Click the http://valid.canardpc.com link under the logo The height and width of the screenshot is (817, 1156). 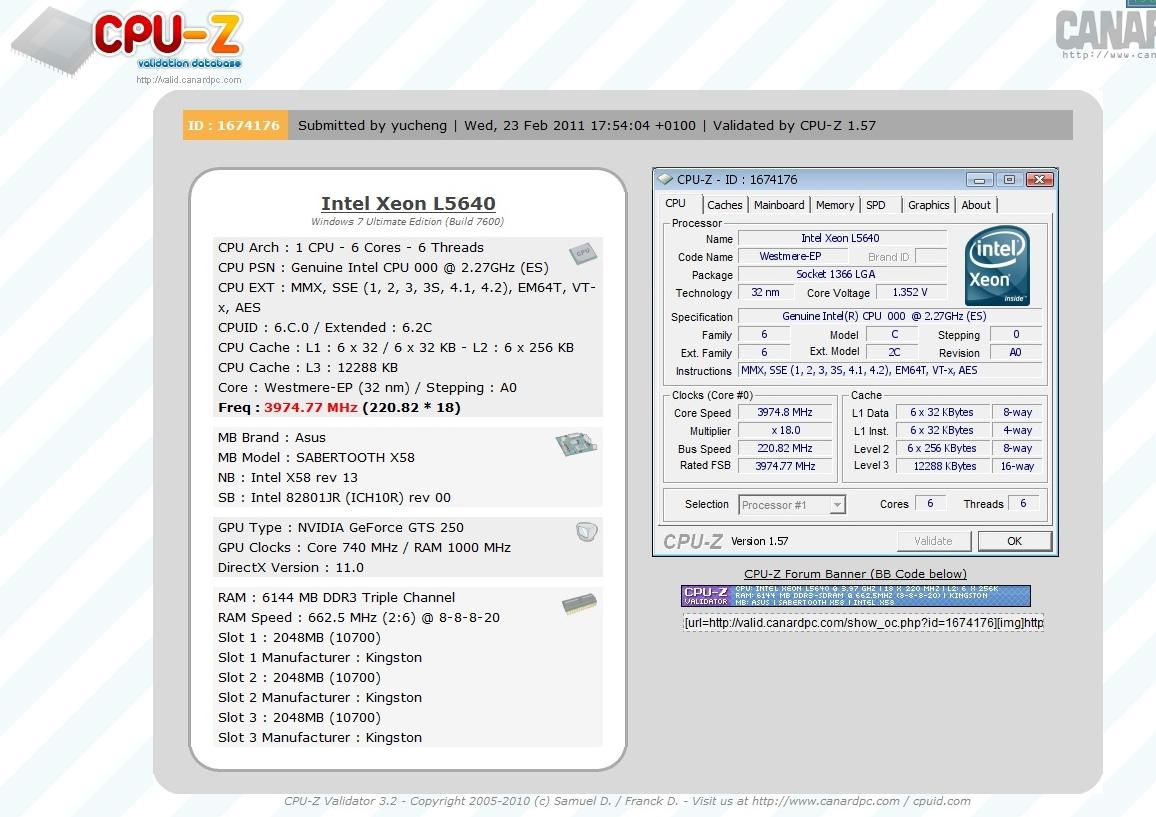tap(189, 80)
